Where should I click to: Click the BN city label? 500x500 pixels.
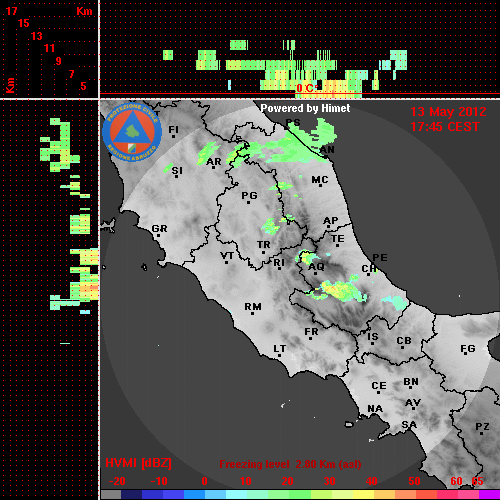point(411,382)
